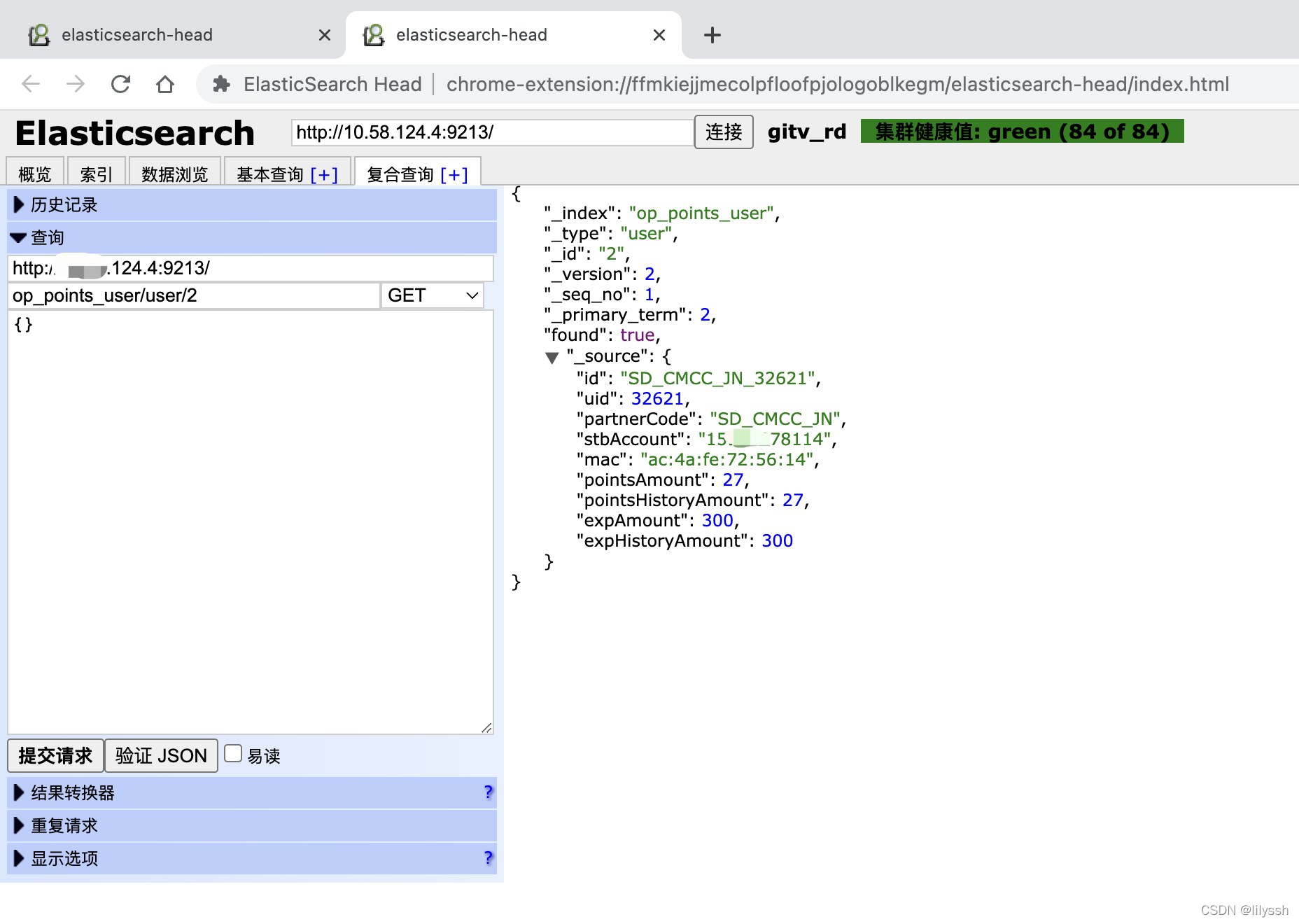1299x924 pixels.
Task: Click the found value true
Action: coord(637,335)
